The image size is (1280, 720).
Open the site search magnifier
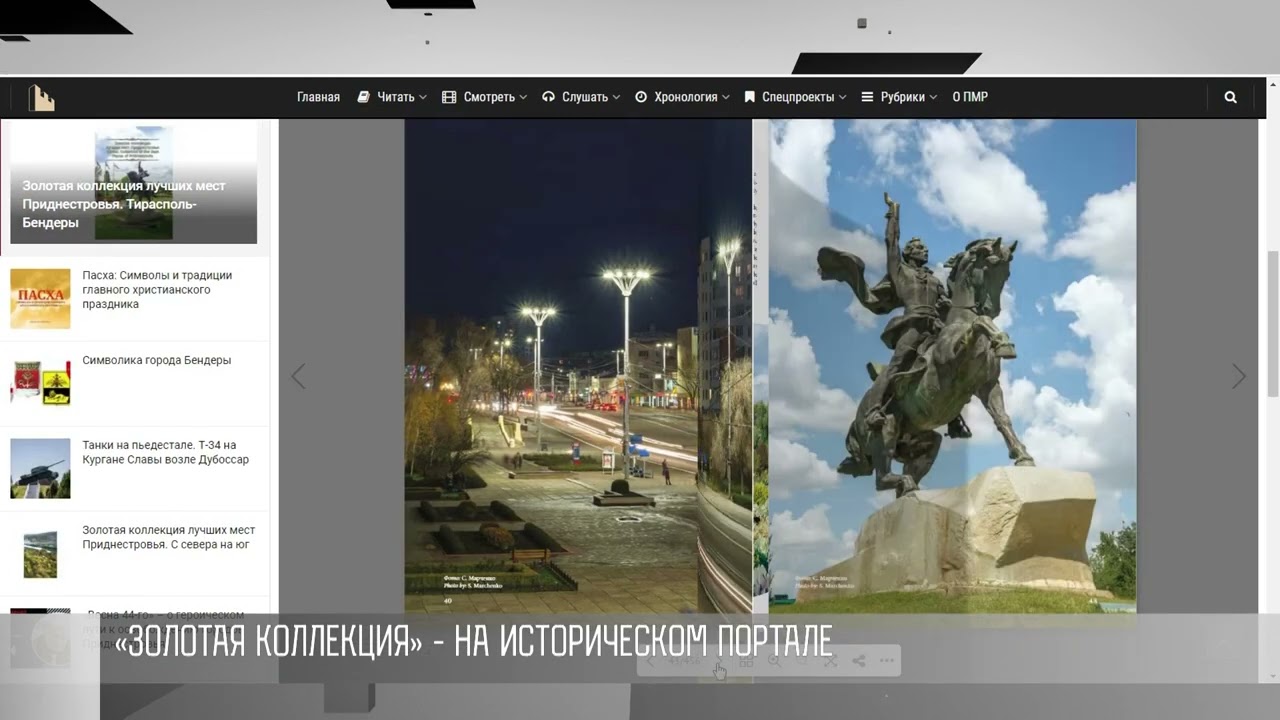point(1230,96)
